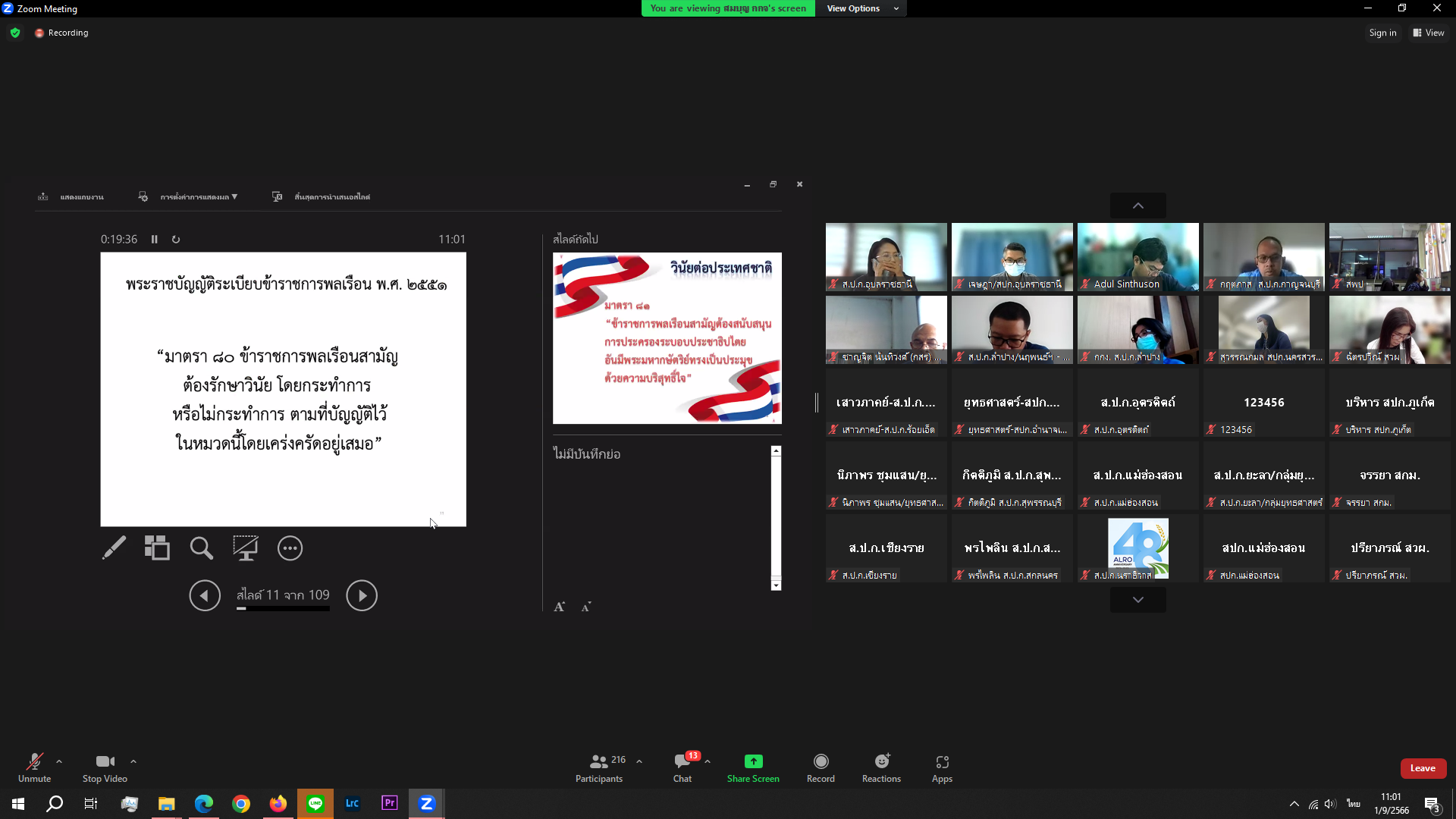Advance to the next slide arrow

tap(362, 595)
